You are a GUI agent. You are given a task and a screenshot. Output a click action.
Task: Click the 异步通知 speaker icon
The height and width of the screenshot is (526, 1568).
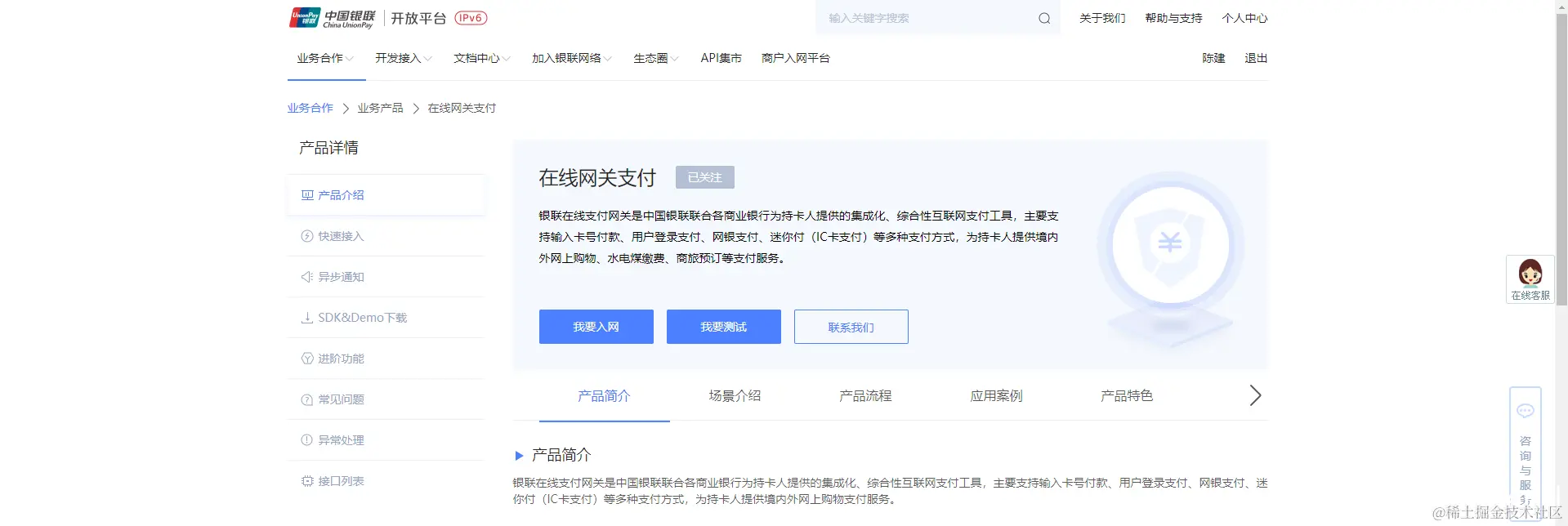click(307, 277)
